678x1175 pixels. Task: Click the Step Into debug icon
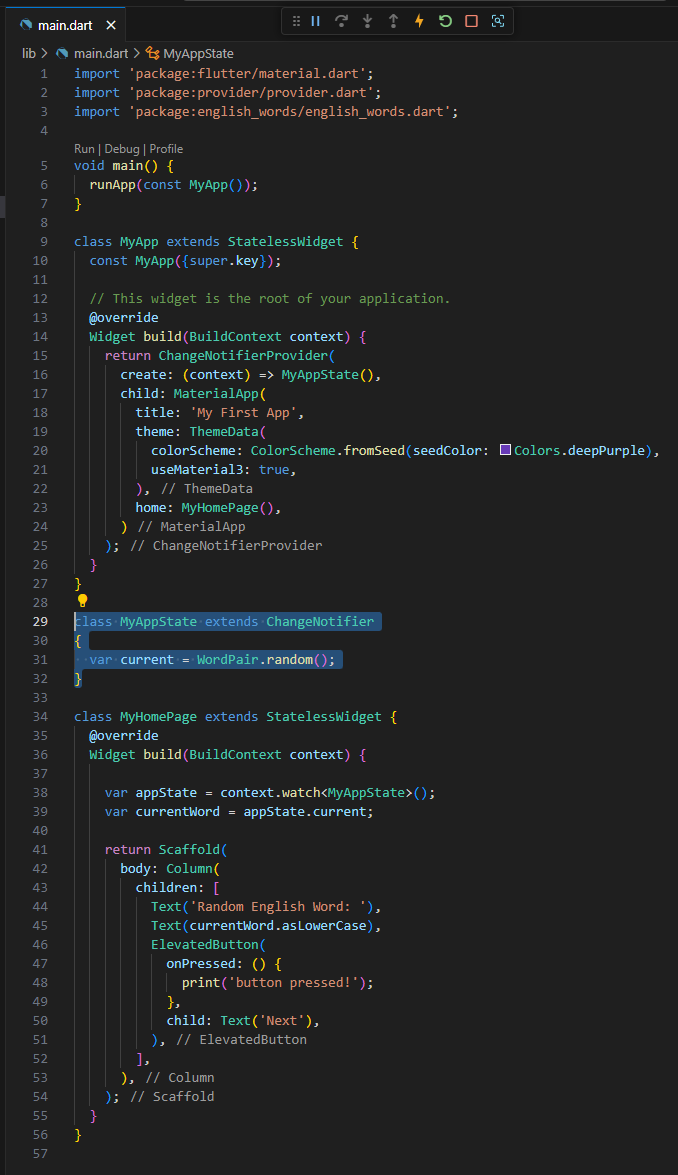pyautogui.click(x=367, y=21)
